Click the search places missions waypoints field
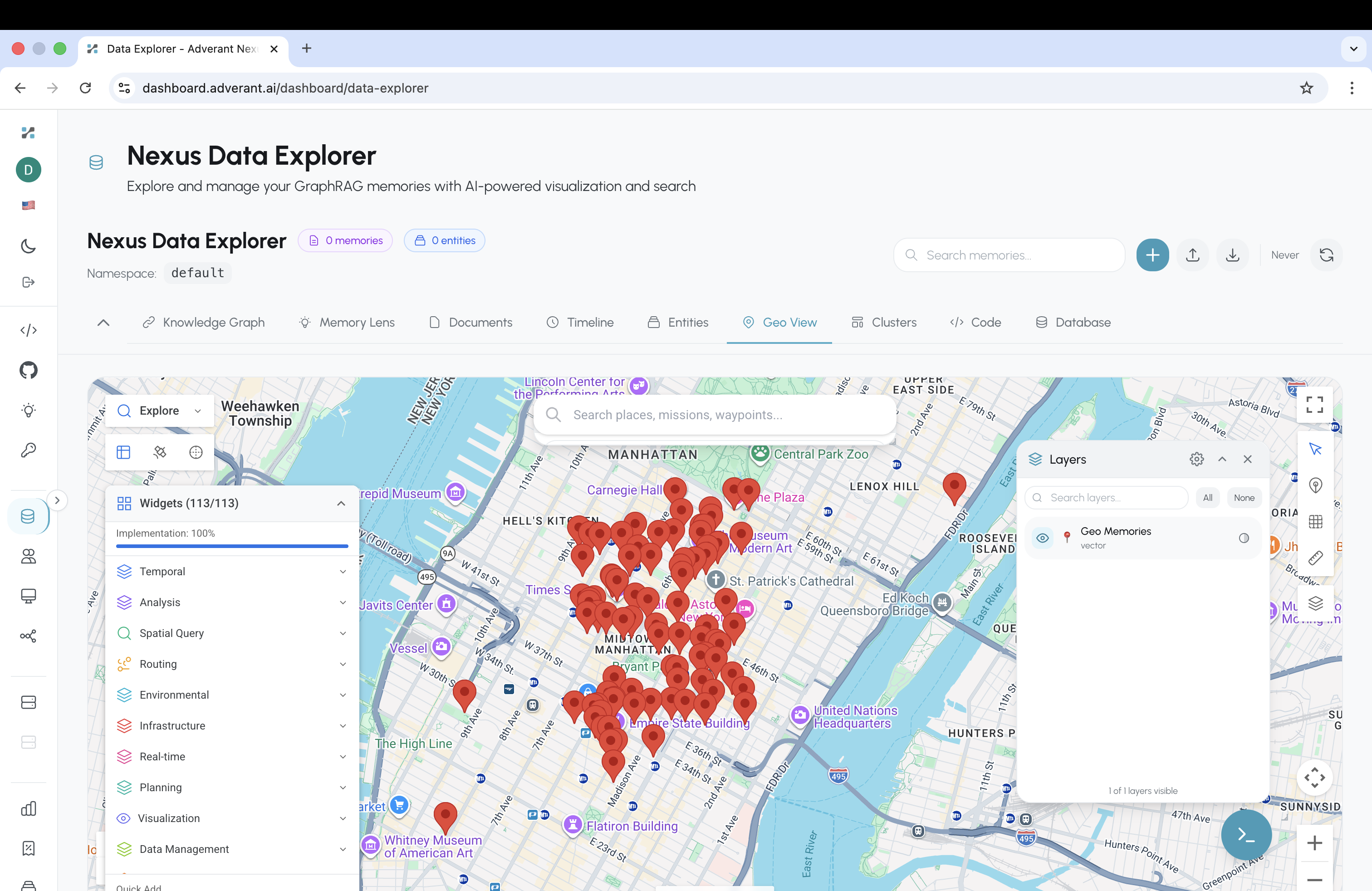 pyautogui.click(x=715, y=414)
